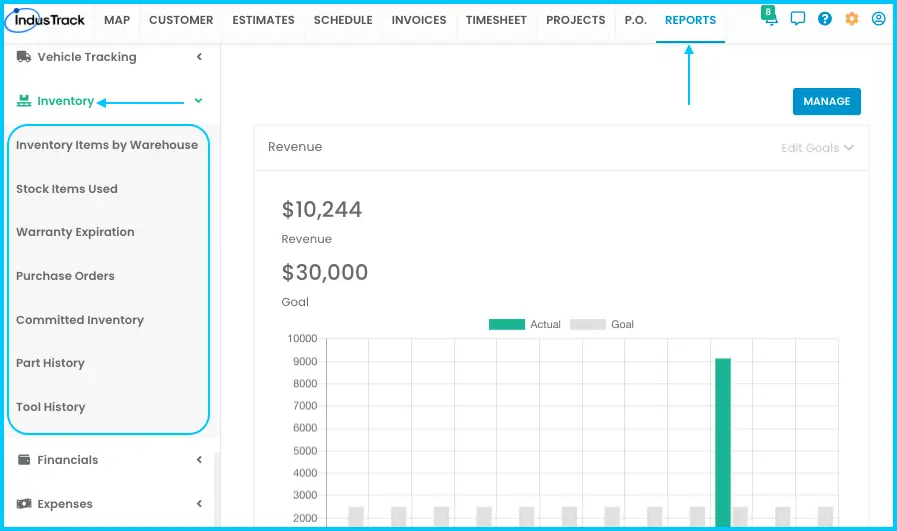897x531 pixels.
Task: Open the Edit Goals dropdown
Action: coord(817,148)
